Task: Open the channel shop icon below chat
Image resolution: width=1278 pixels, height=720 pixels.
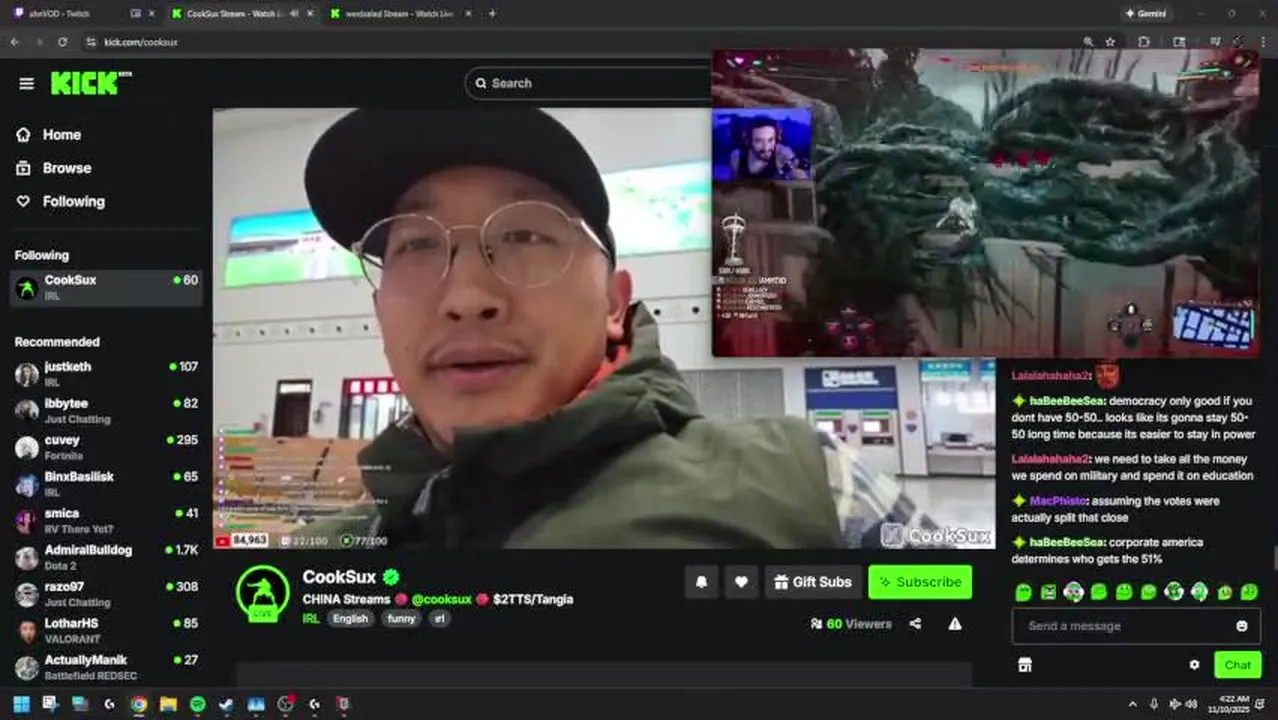Action: [1024, 665]
